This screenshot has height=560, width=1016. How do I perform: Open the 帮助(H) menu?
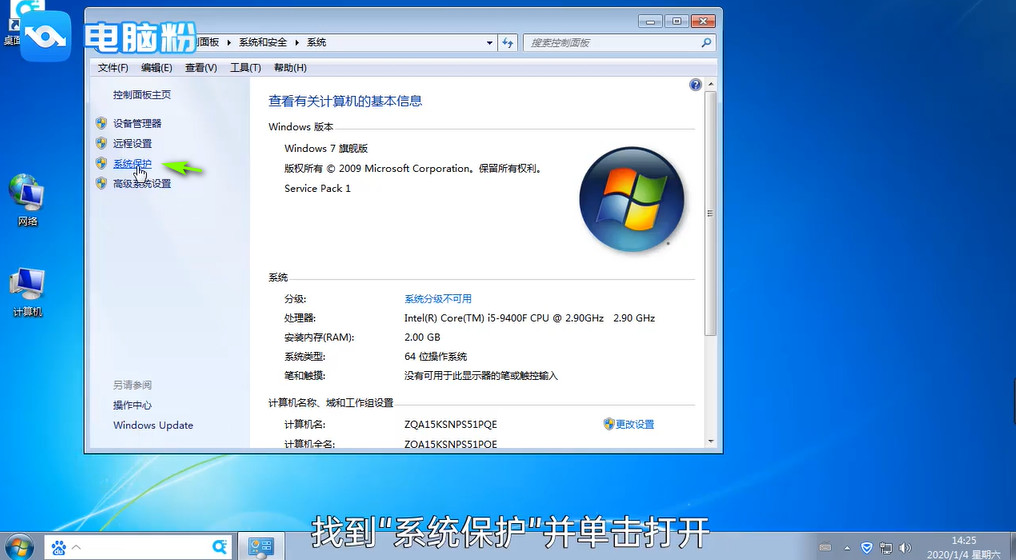pyautogui.click(x=290, y=67)
